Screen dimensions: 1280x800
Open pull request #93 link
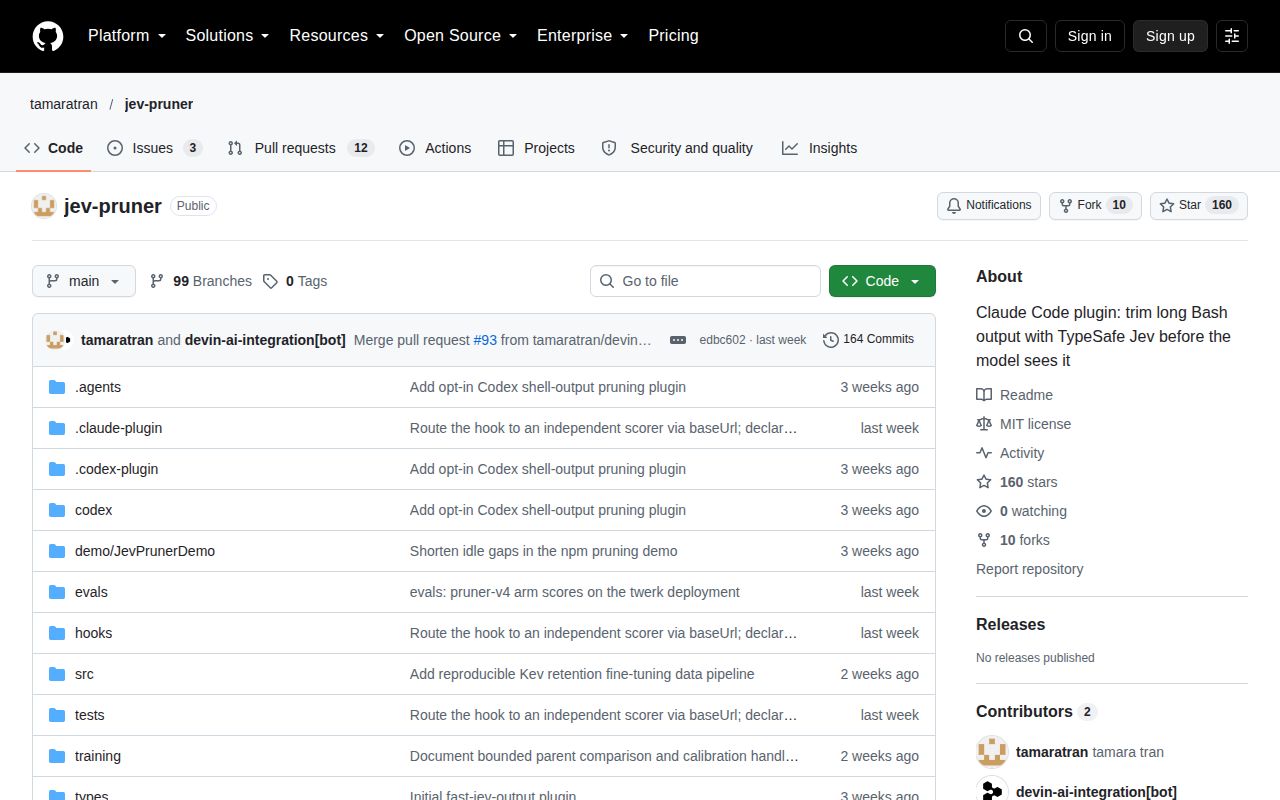click(485, 340)
